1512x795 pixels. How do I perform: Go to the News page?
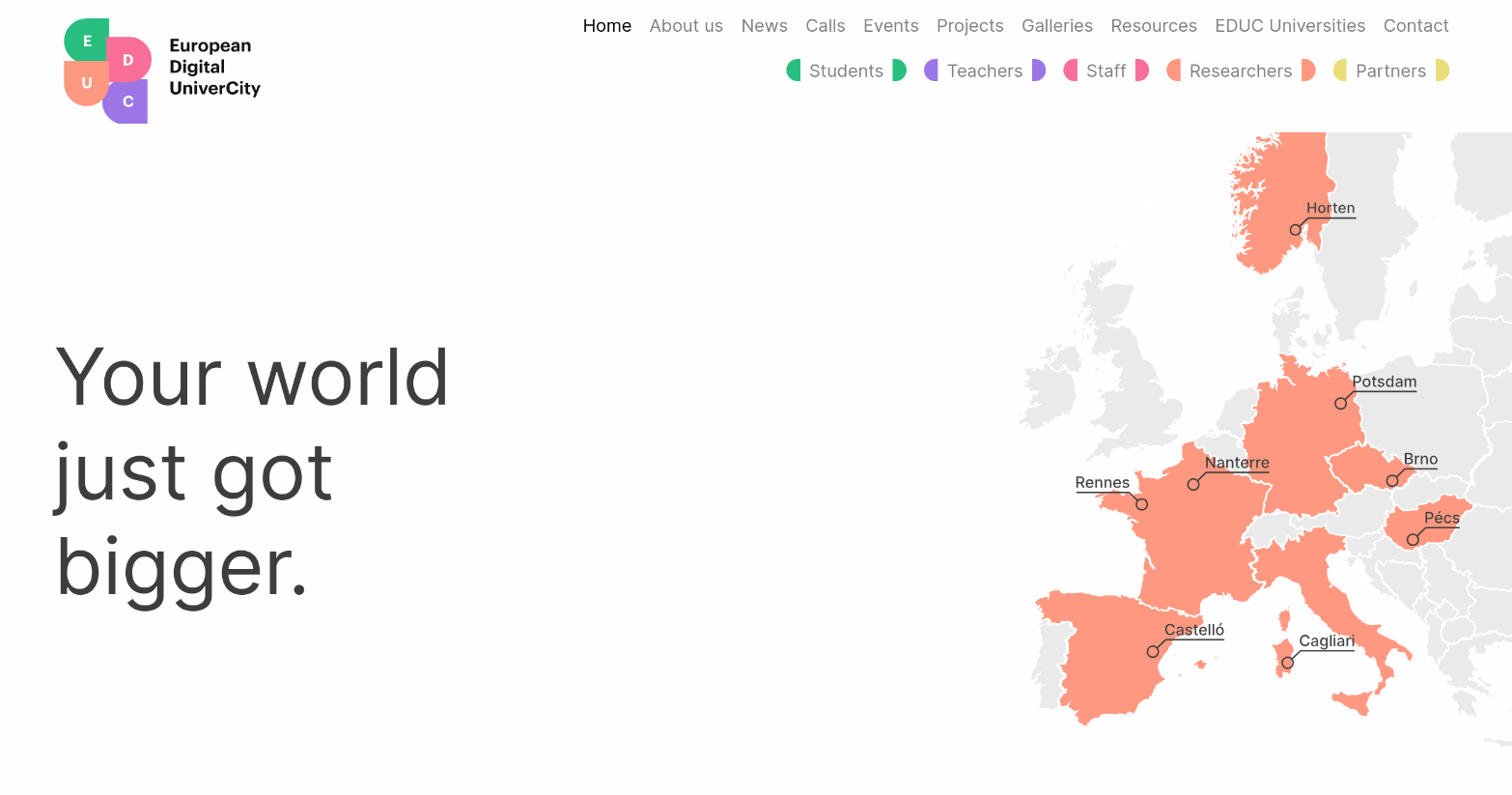764,26
